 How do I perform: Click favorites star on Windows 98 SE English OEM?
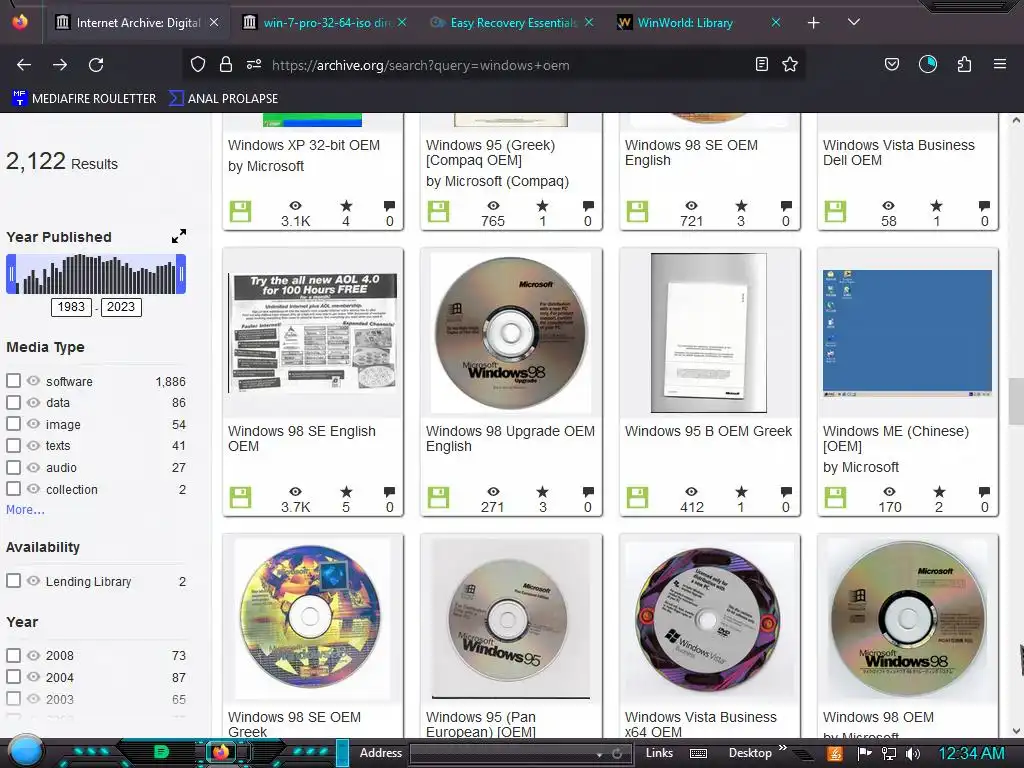346,492
